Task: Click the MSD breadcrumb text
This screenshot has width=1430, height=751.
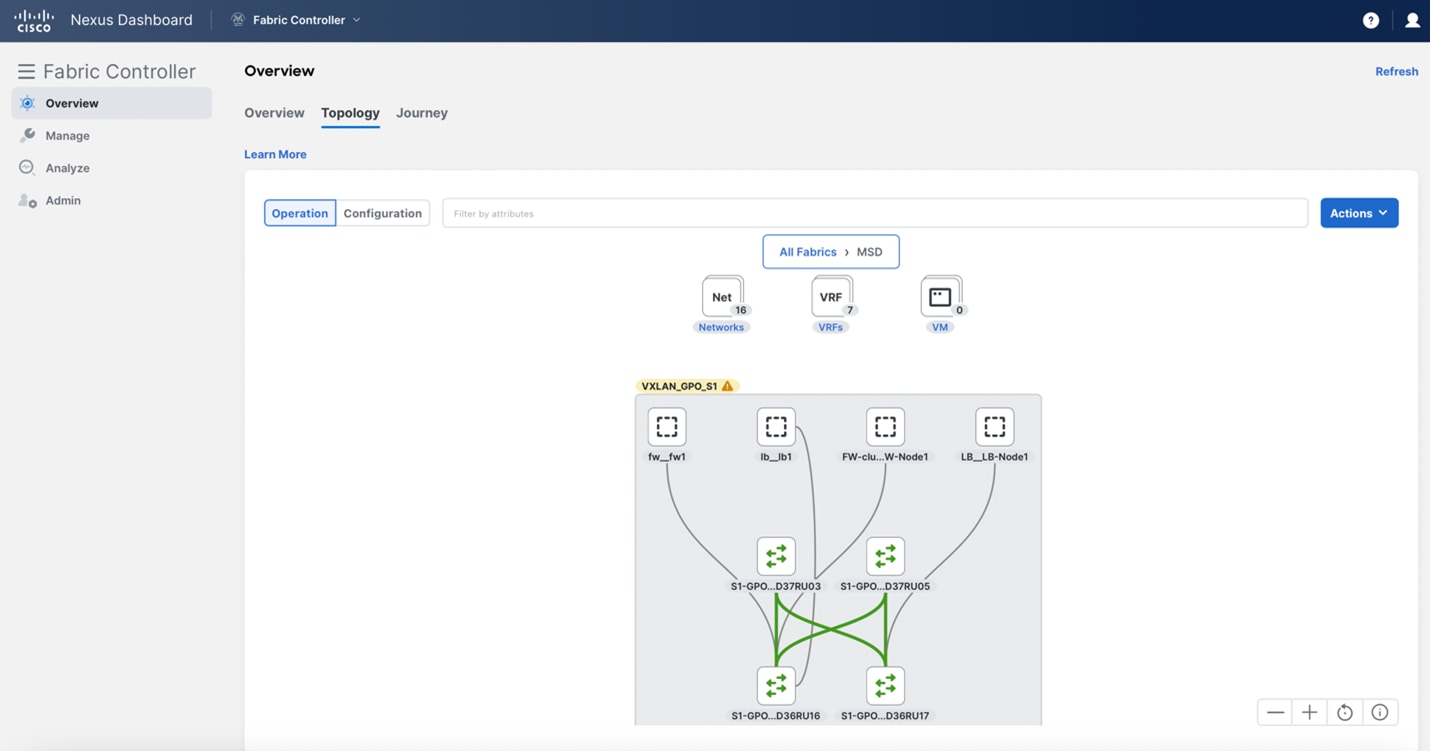Action: pyautogui.click(x=870, y=252)
